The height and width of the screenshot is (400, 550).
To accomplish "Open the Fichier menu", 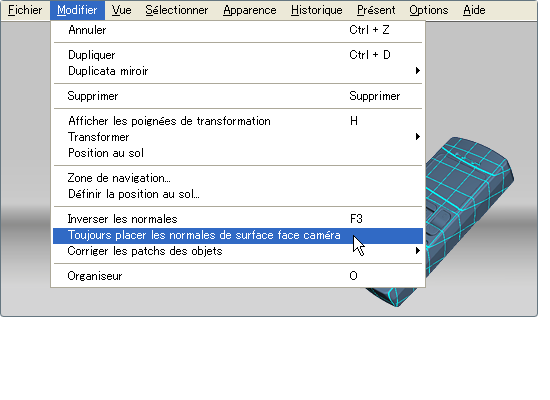I will (x=25, y=10).
